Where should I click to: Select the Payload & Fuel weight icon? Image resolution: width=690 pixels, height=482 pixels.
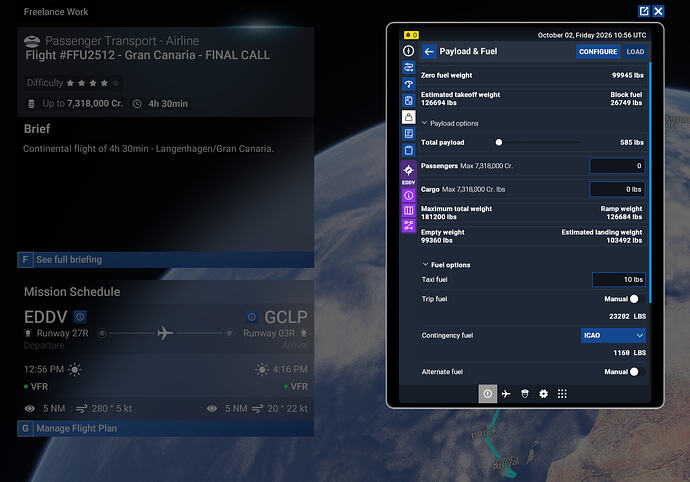[x=408, y=117]
